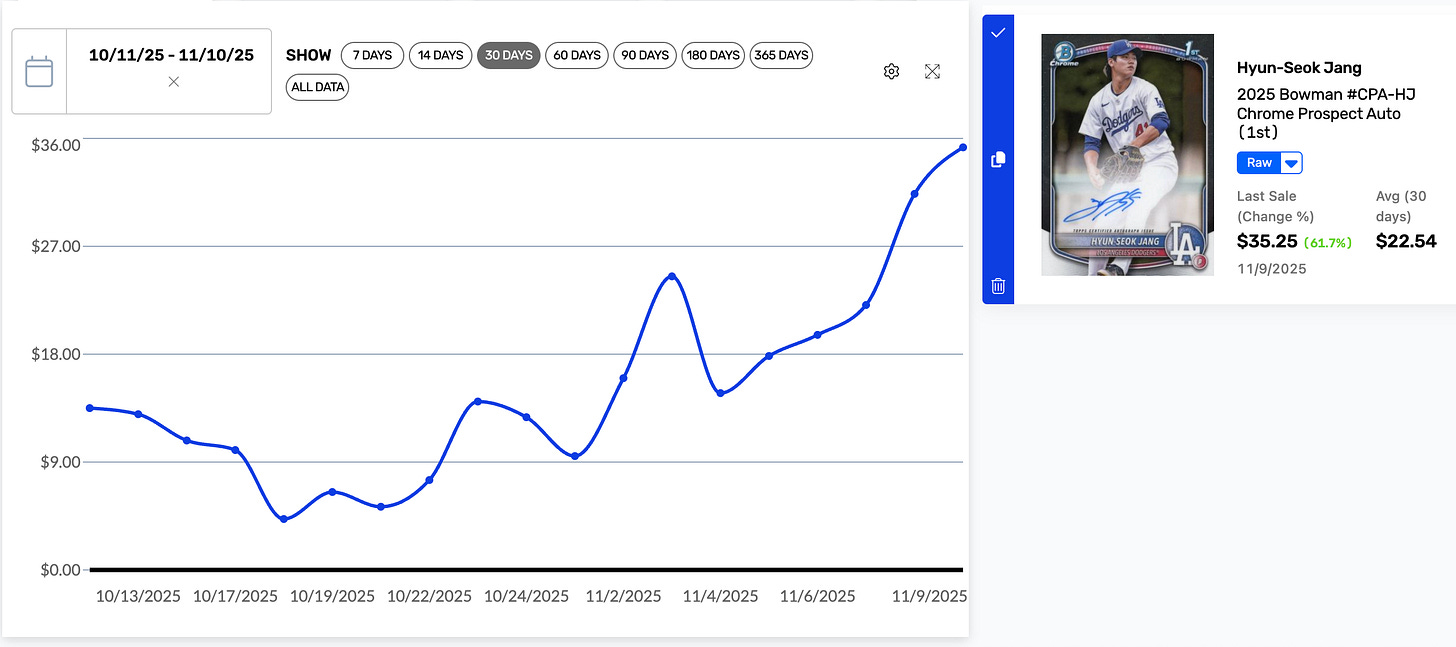Open chart settings gear icon
Screen dimensions: 1456x647
(891, 71)
